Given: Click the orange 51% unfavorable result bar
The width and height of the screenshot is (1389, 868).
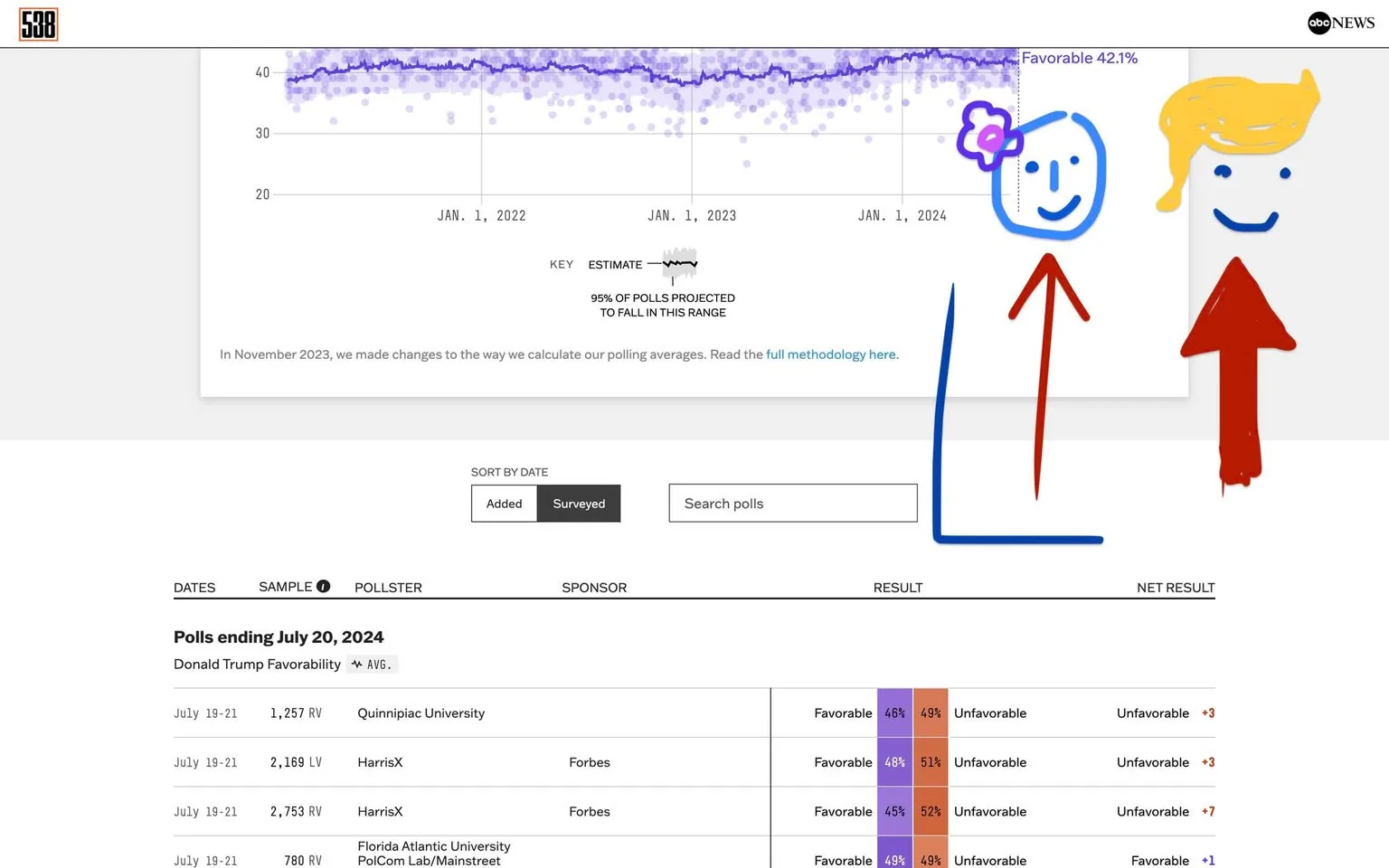Looking at the screenshot, I should click(x=931, y=761).
